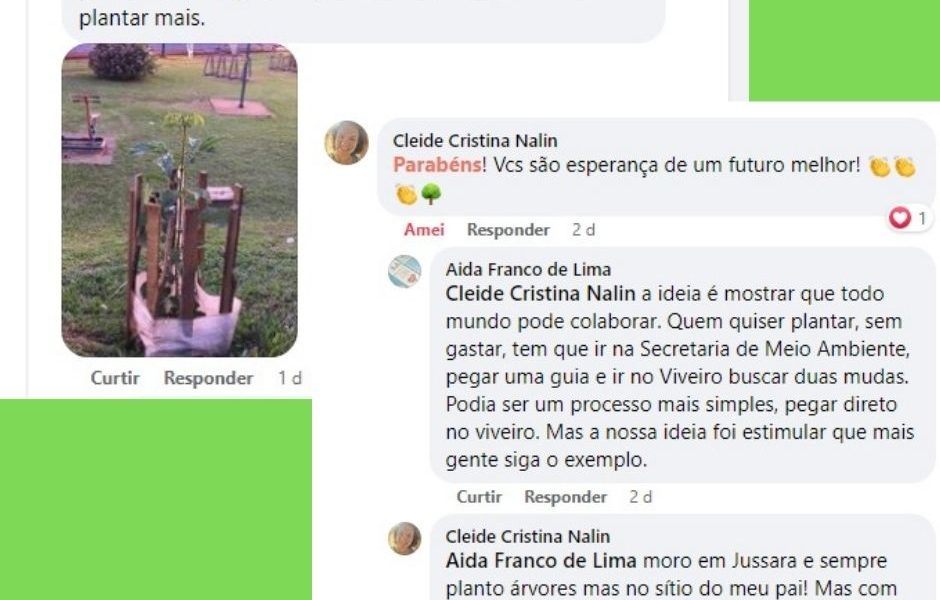The width and height of the screenshot is (940, 600).
Task: Toggle the Amei reaction on Cleide's comment
Action: point(424,230)
